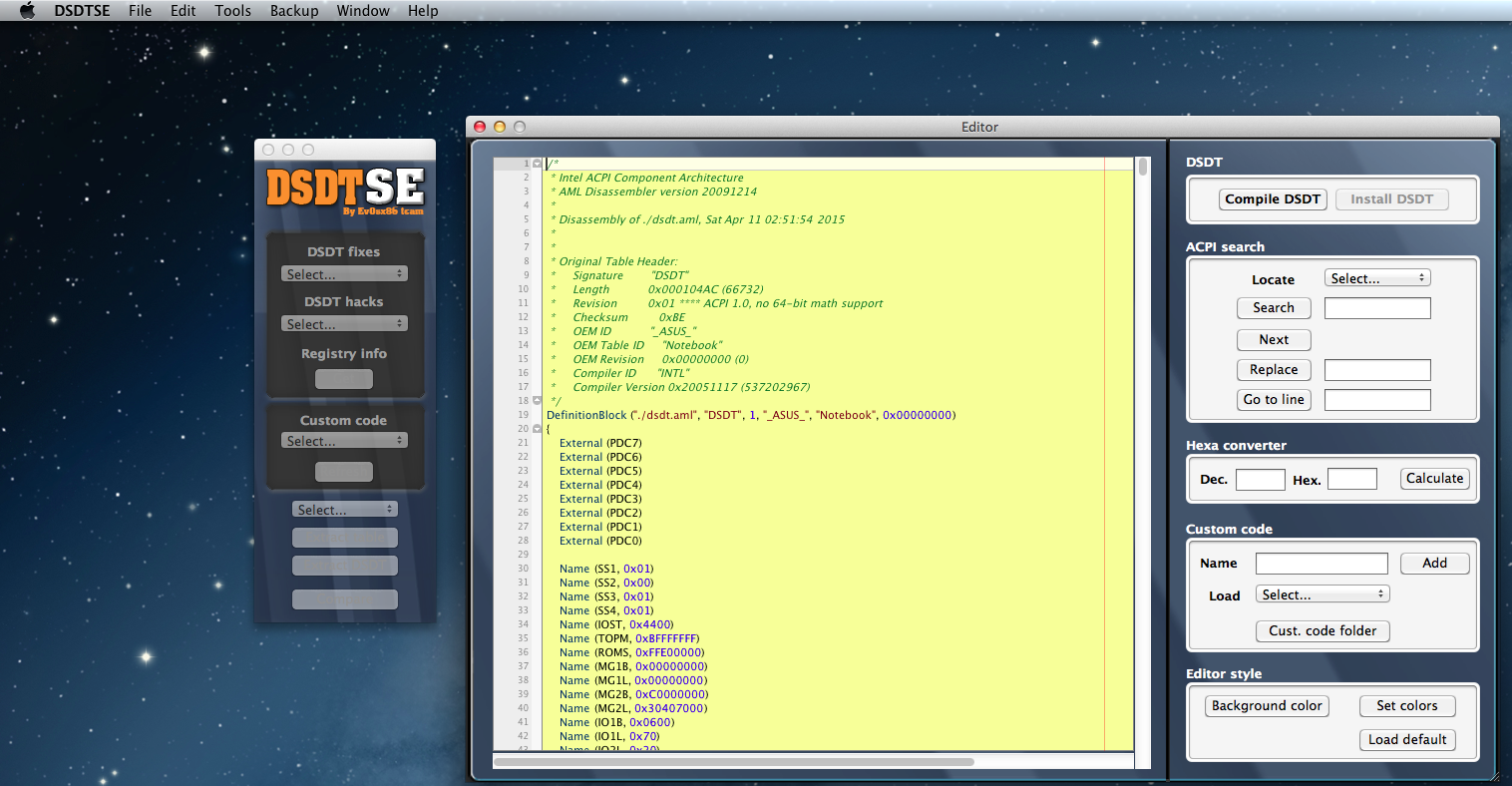Click the Install DSDT button

coord(1391,199)
